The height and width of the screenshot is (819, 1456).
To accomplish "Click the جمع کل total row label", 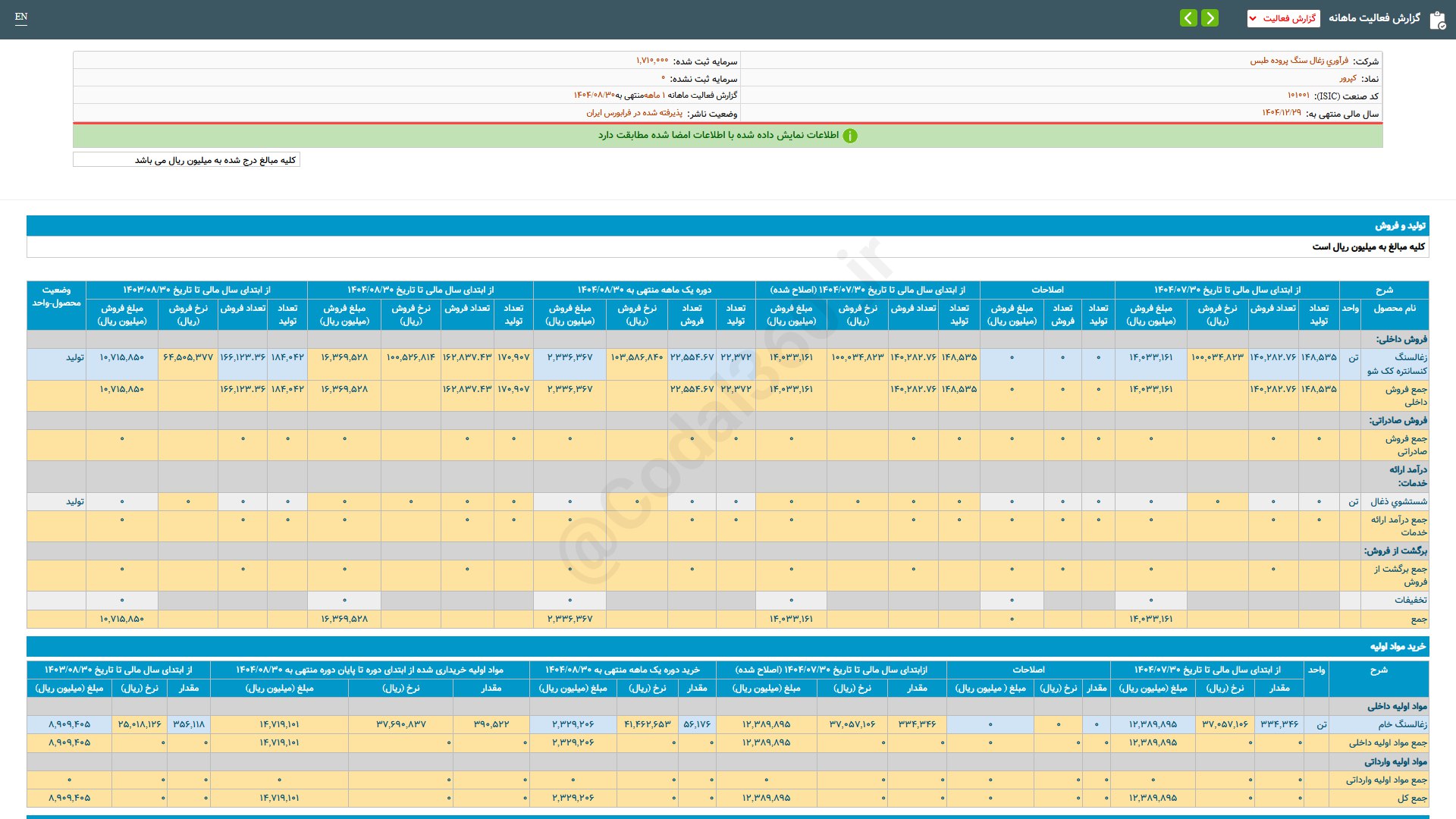I will click(x=1412, y=798).
